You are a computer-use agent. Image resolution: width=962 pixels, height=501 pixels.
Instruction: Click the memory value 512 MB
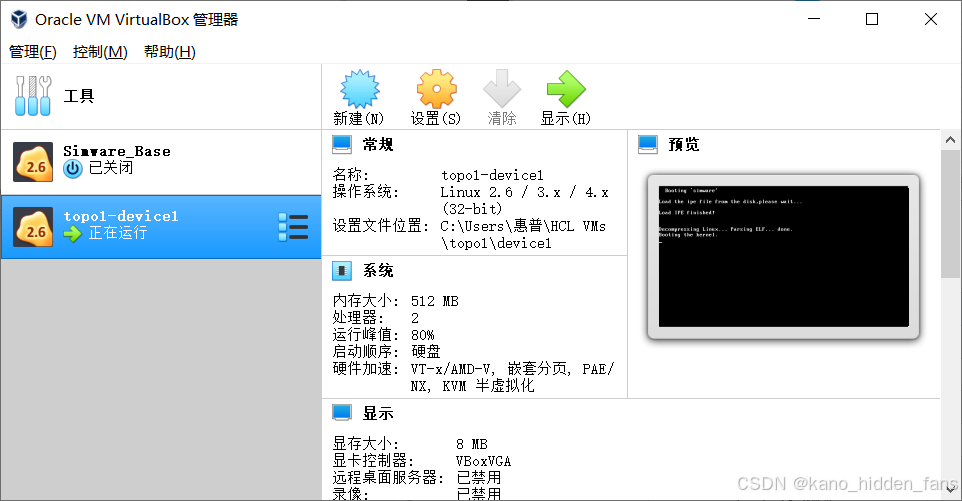tap(434, 301)
